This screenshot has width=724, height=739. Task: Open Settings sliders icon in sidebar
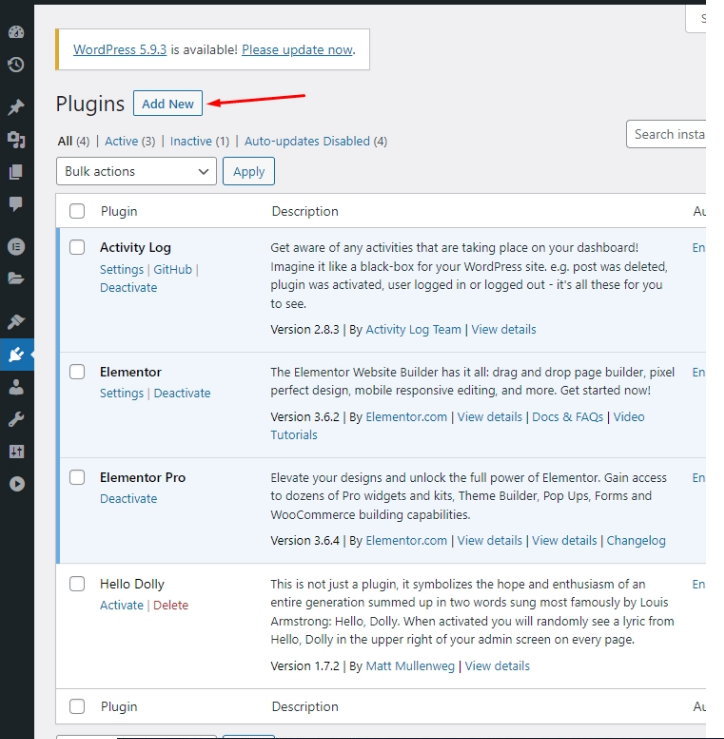[16, 452]
